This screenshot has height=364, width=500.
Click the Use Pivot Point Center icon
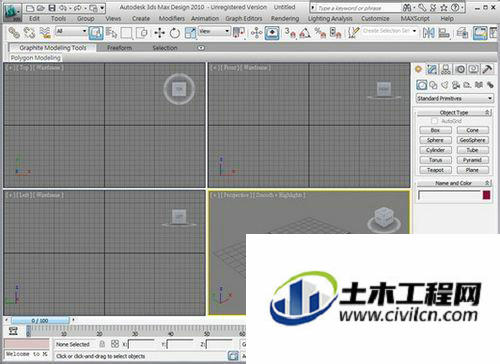239,33
